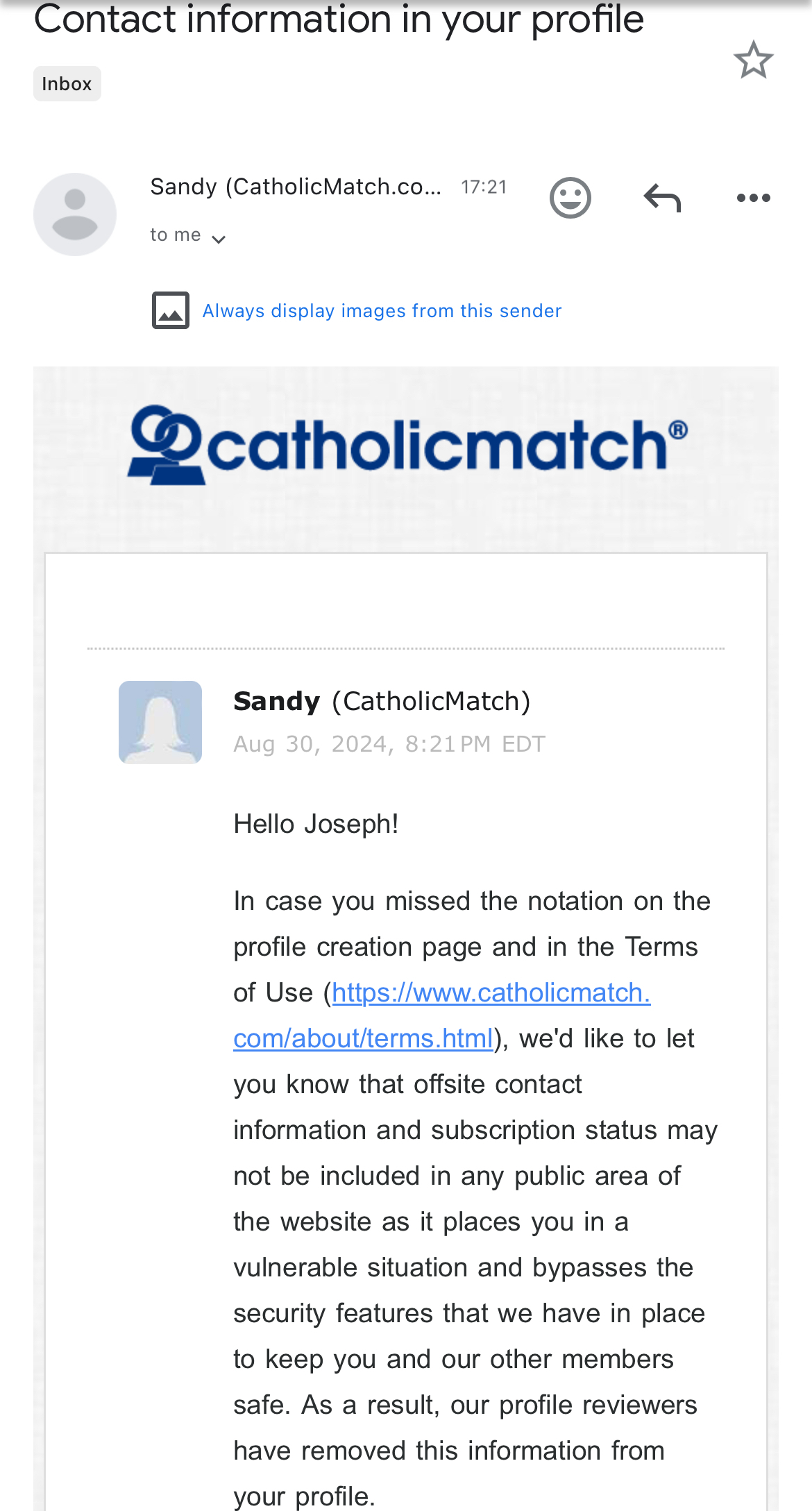Screen dimensions: 812x1511
Task: Tap the 17:21 timestamp
Action: 484,187
